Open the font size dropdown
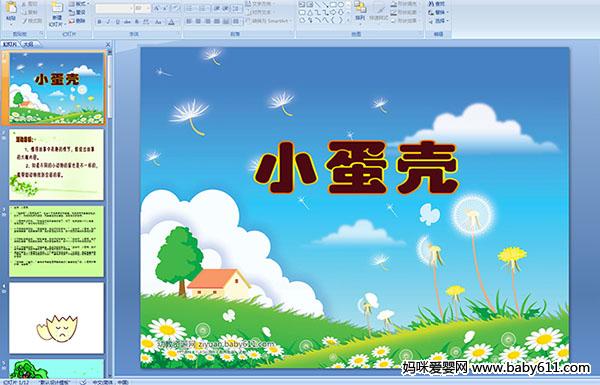600x385 pixels. [148, 8]
